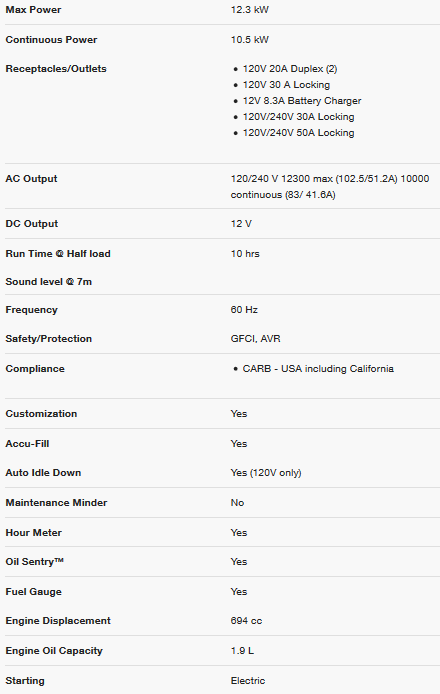This screenshot has width=440, height=694.
Task: Select the CARB - USA including California item
Action: click(318, 369)
